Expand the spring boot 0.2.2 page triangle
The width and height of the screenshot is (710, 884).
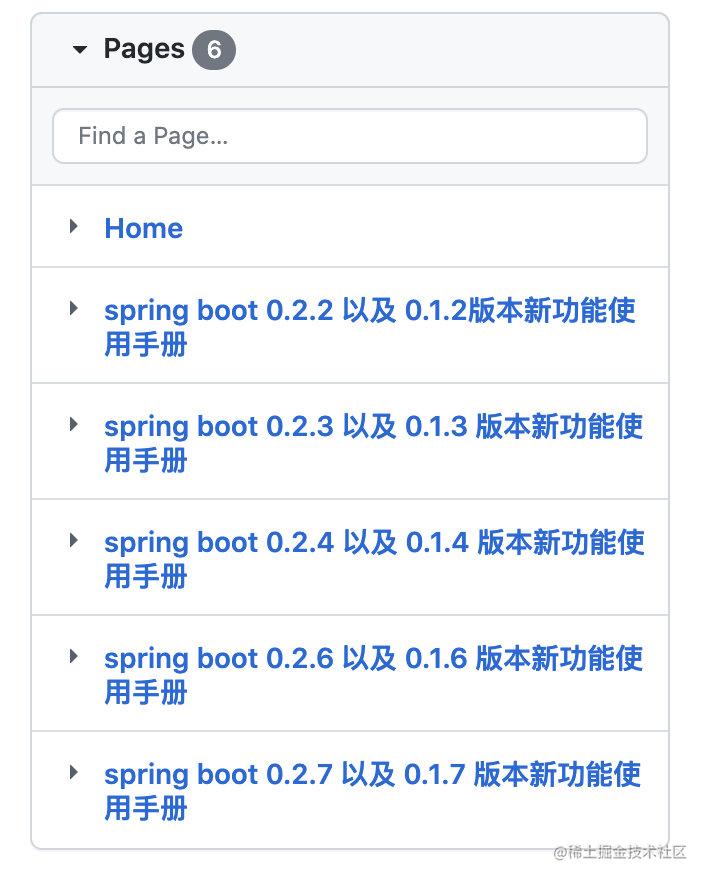[x=73, y=308]
